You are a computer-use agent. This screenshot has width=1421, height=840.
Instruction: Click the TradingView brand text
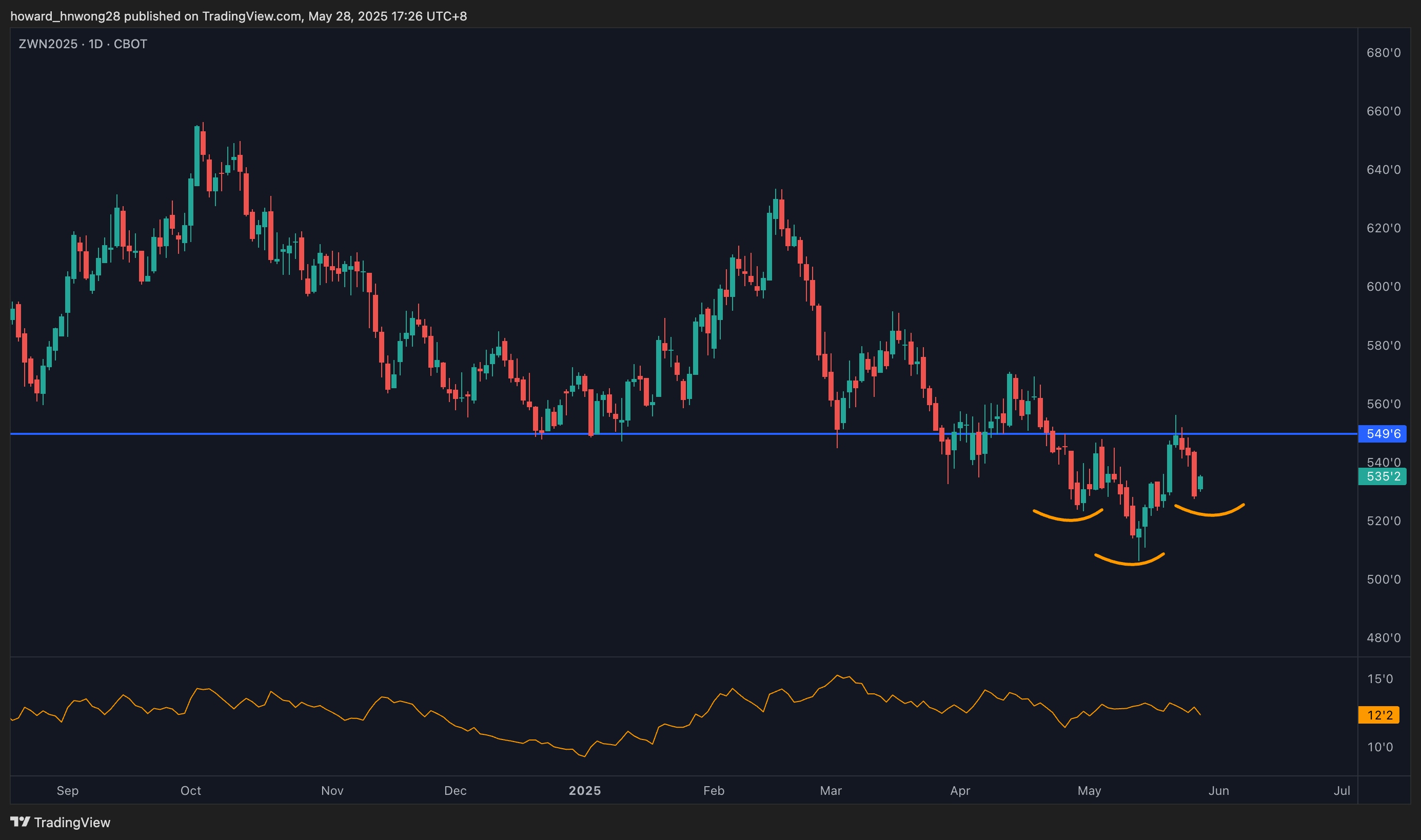point(72,823)
